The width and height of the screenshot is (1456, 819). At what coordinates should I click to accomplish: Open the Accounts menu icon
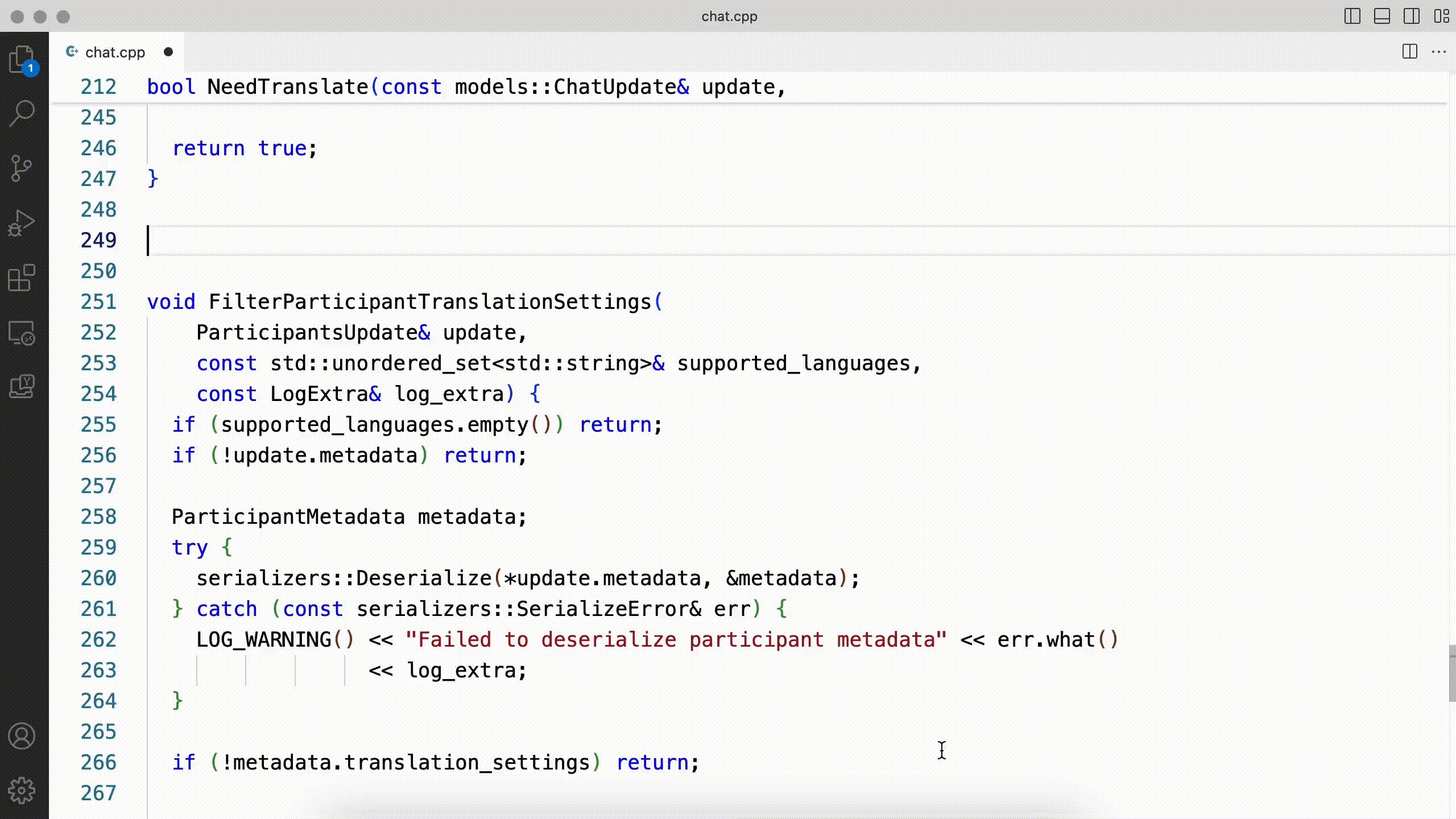pyautogui.click(x=23, y=736)
